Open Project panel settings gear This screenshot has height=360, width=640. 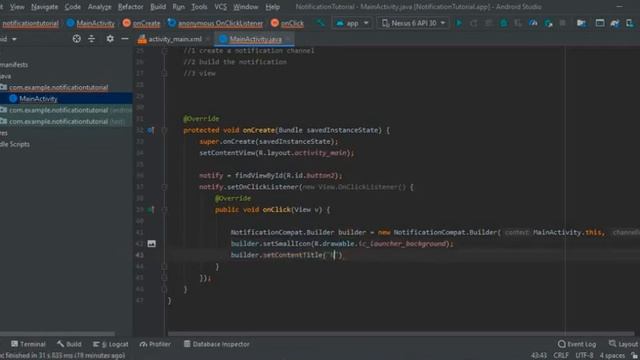[x=110, y=39]
